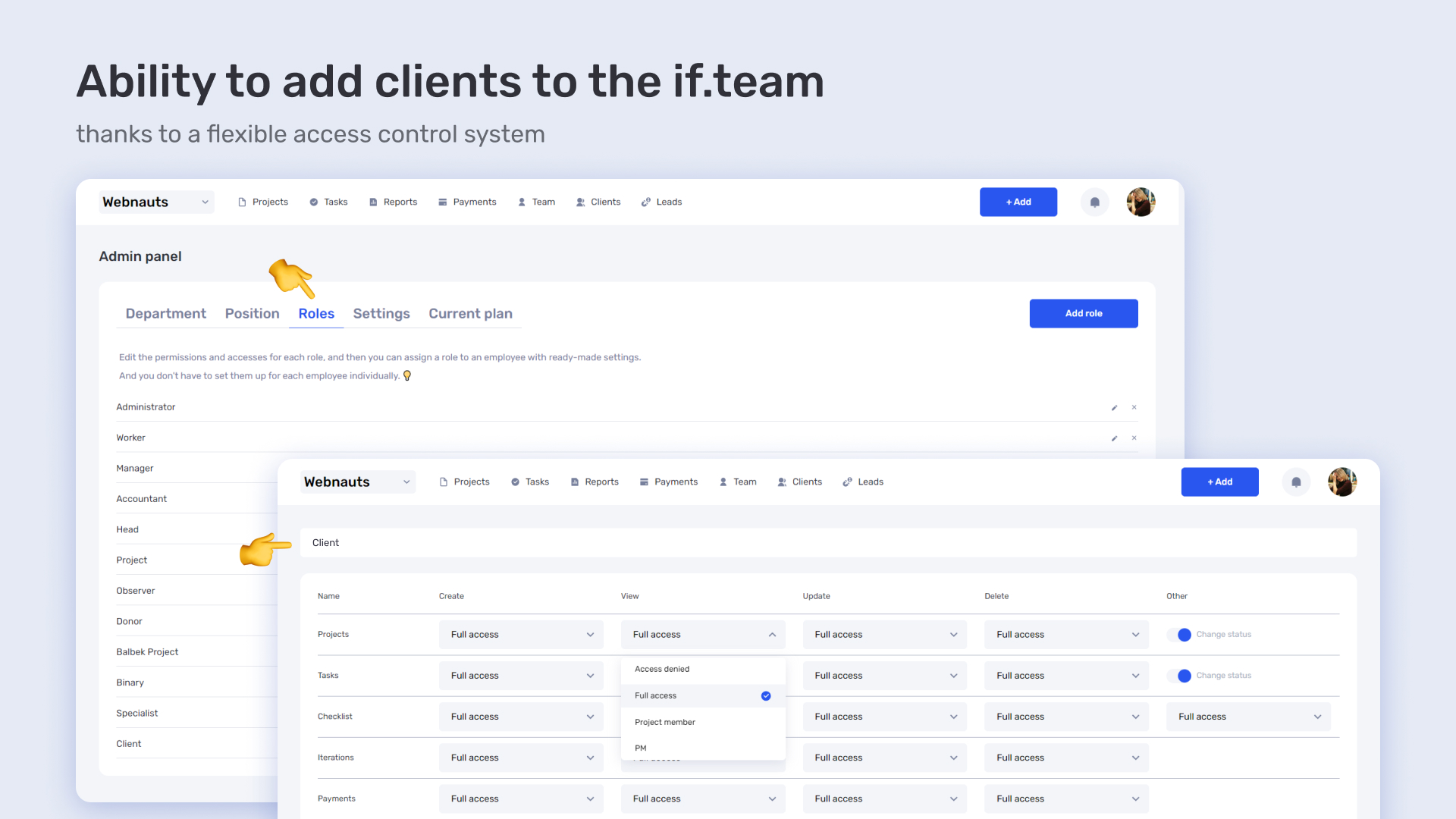Open user avatar in the back window
The height and width of the screenshot is (819, 1456).
pos(1141,202)
